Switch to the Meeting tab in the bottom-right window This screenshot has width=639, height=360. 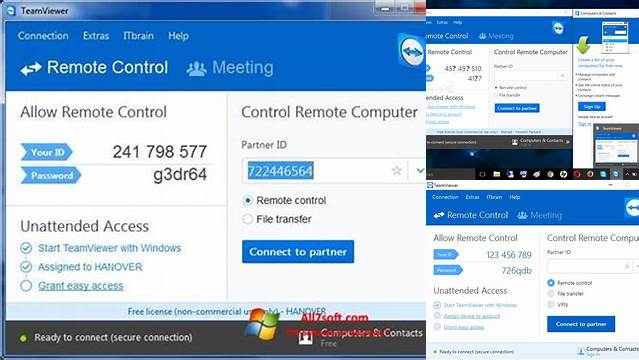pyautogui.click(x=539, y=215)
